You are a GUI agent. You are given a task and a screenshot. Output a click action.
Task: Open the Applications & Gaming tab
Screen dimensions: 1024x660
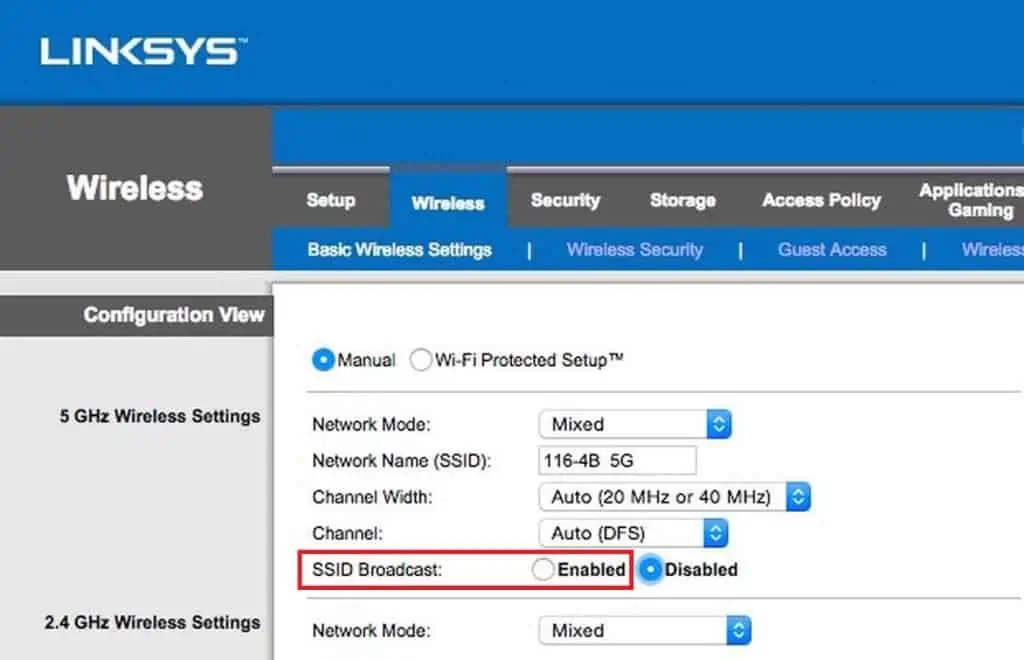972,200
